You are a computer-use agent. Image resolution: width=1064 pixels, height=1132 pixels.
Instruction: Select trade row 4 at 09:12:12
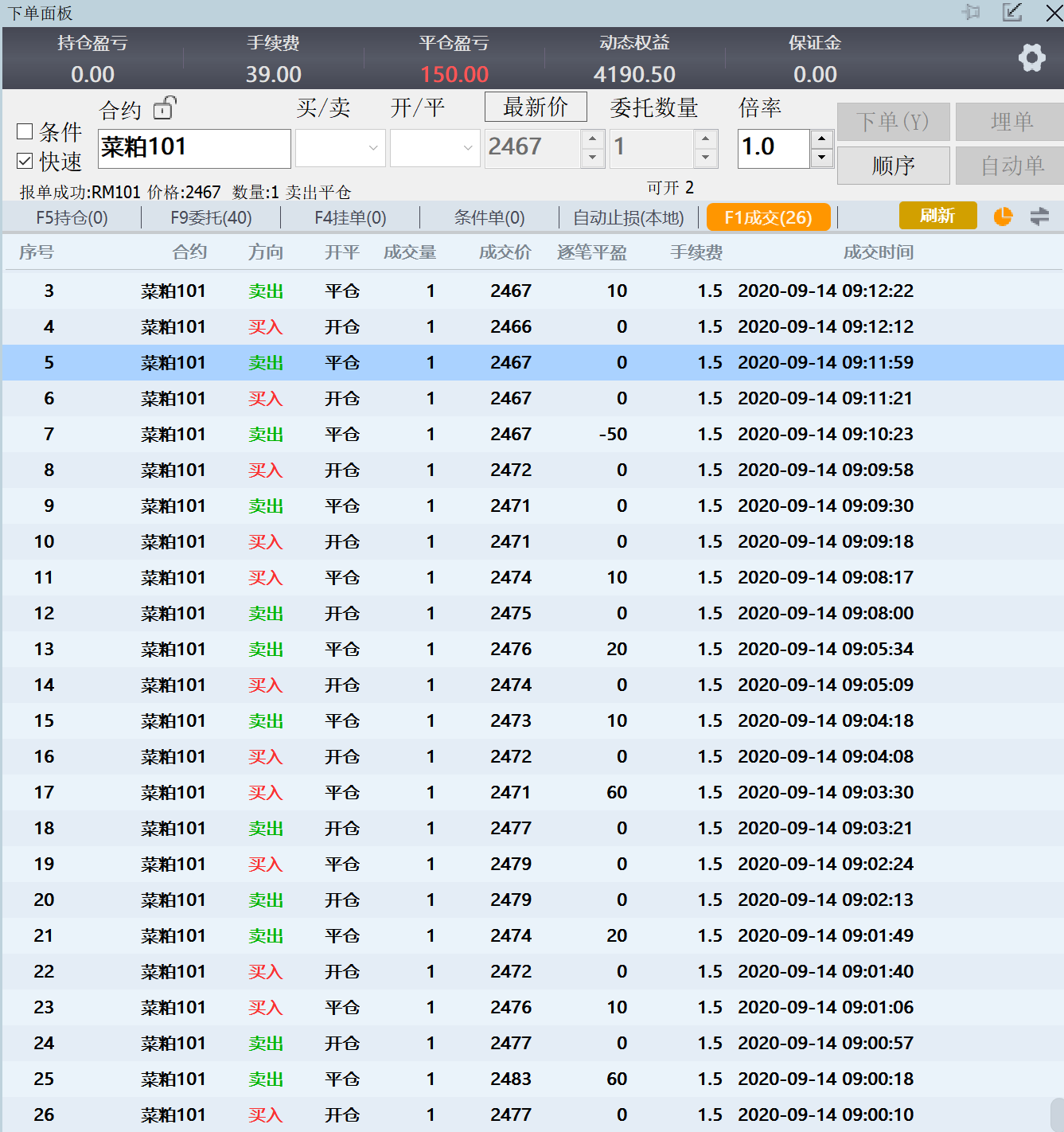click(532, 326)
